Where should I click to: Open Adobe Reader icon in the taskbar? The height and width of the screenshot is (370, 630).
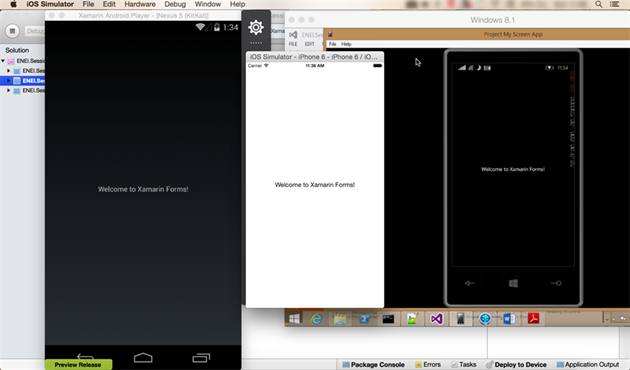click(x=534, y=319)
